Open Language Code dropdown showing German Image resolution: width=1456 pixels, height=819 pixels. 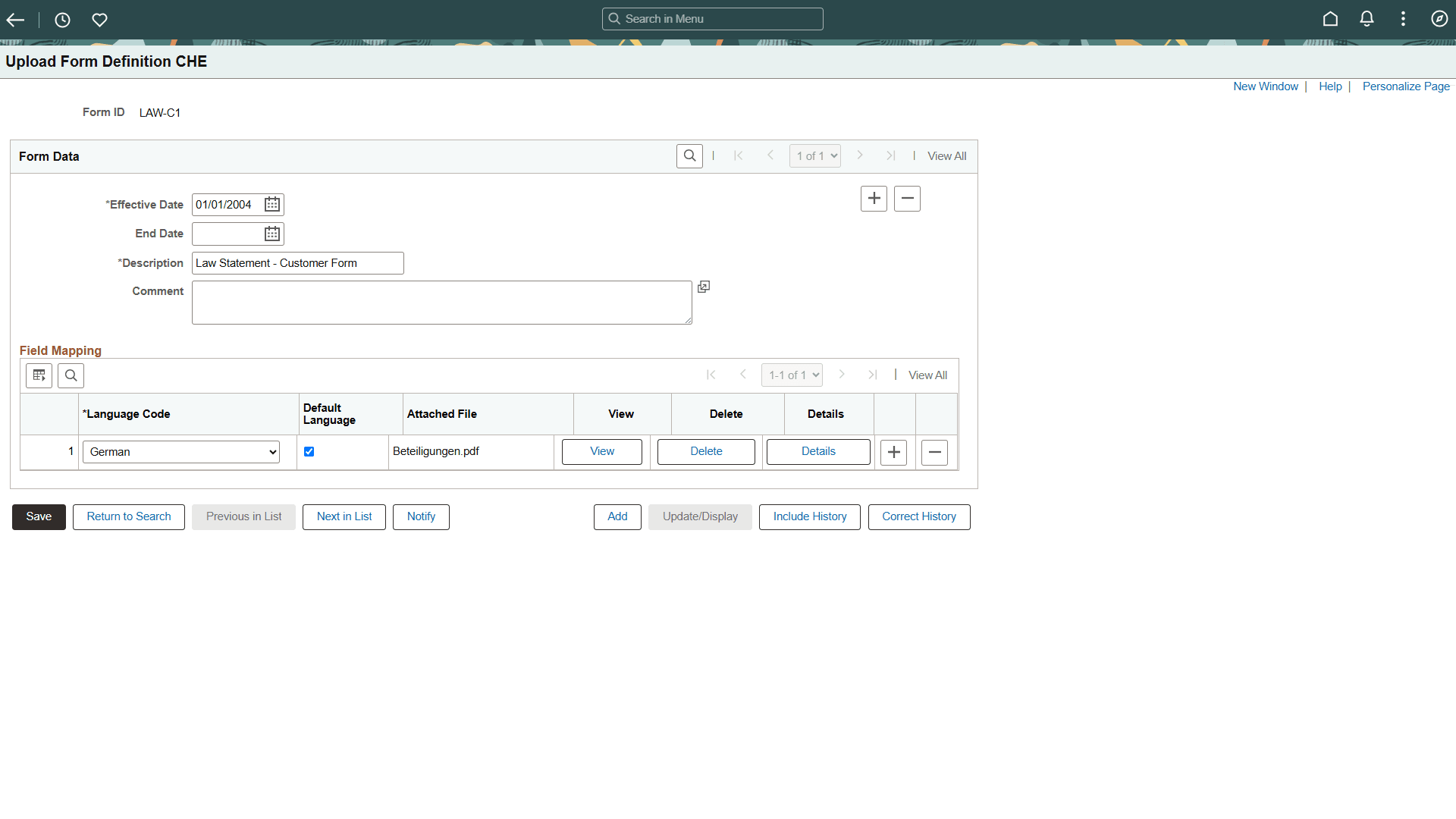pos(181,452)
